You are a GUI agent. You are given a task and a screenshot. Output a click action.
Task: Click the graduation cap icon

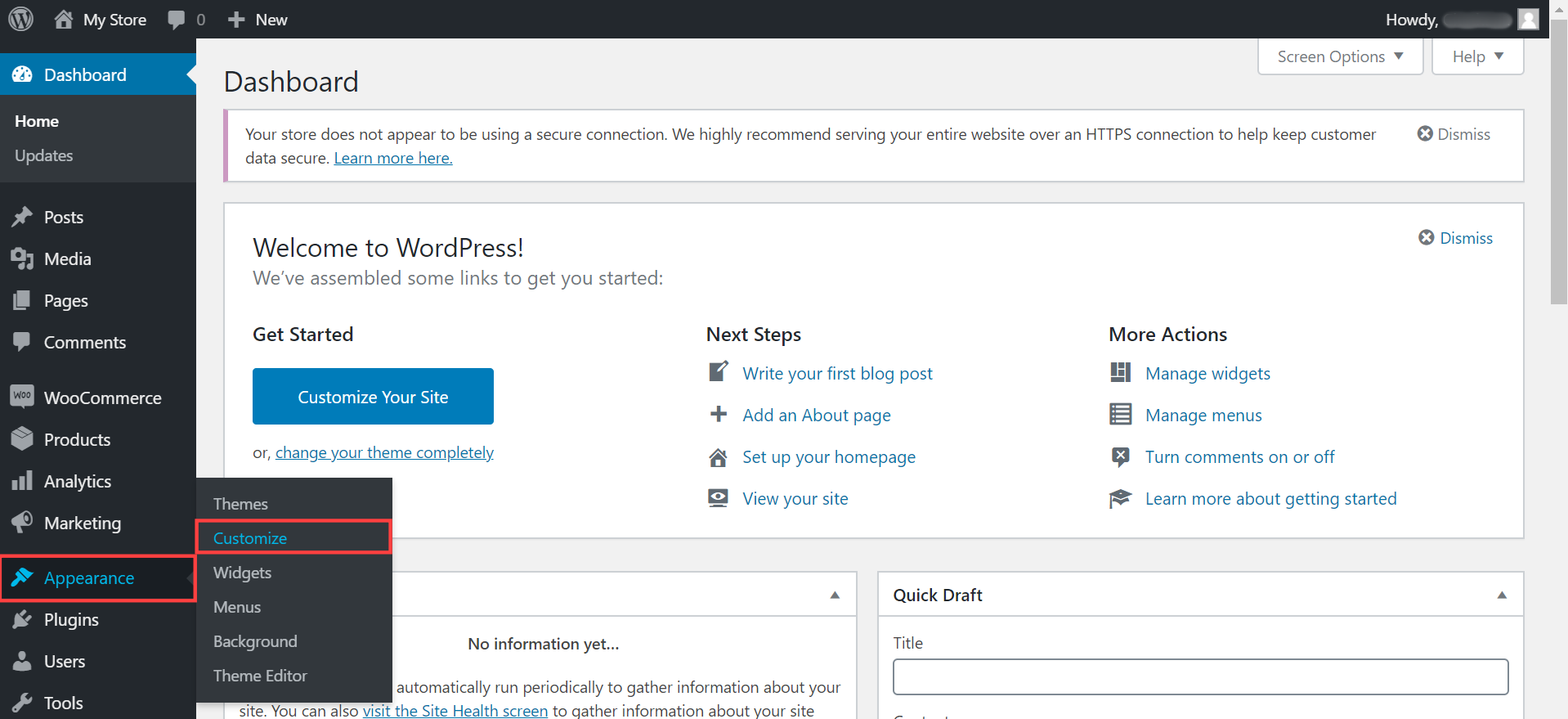pyautogui.click(x=1120, y=498)
